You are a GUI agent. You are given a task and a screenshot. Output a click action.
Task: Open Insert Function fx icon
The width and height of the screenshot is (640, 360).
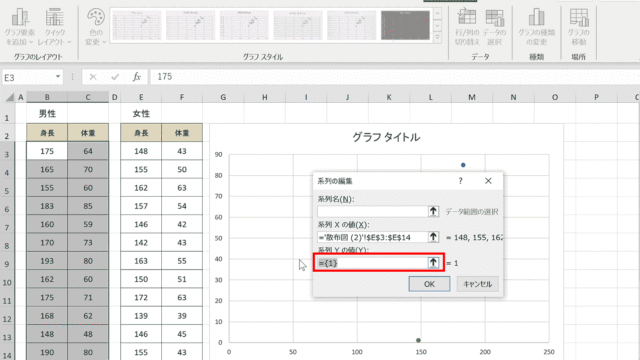(137, 77)
